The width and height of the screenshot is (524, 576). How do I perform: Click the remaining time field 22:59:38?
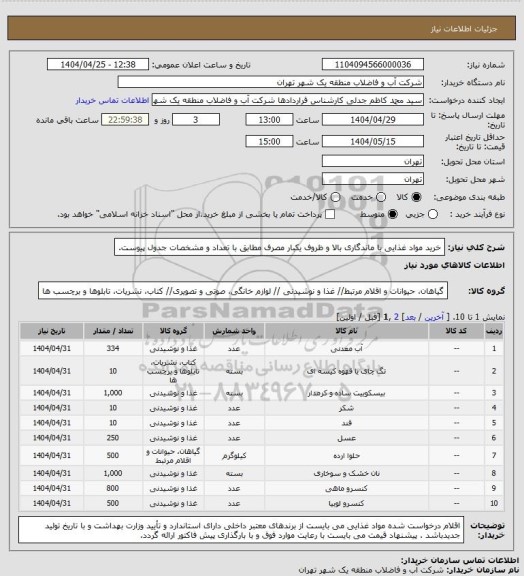(125, 120)
